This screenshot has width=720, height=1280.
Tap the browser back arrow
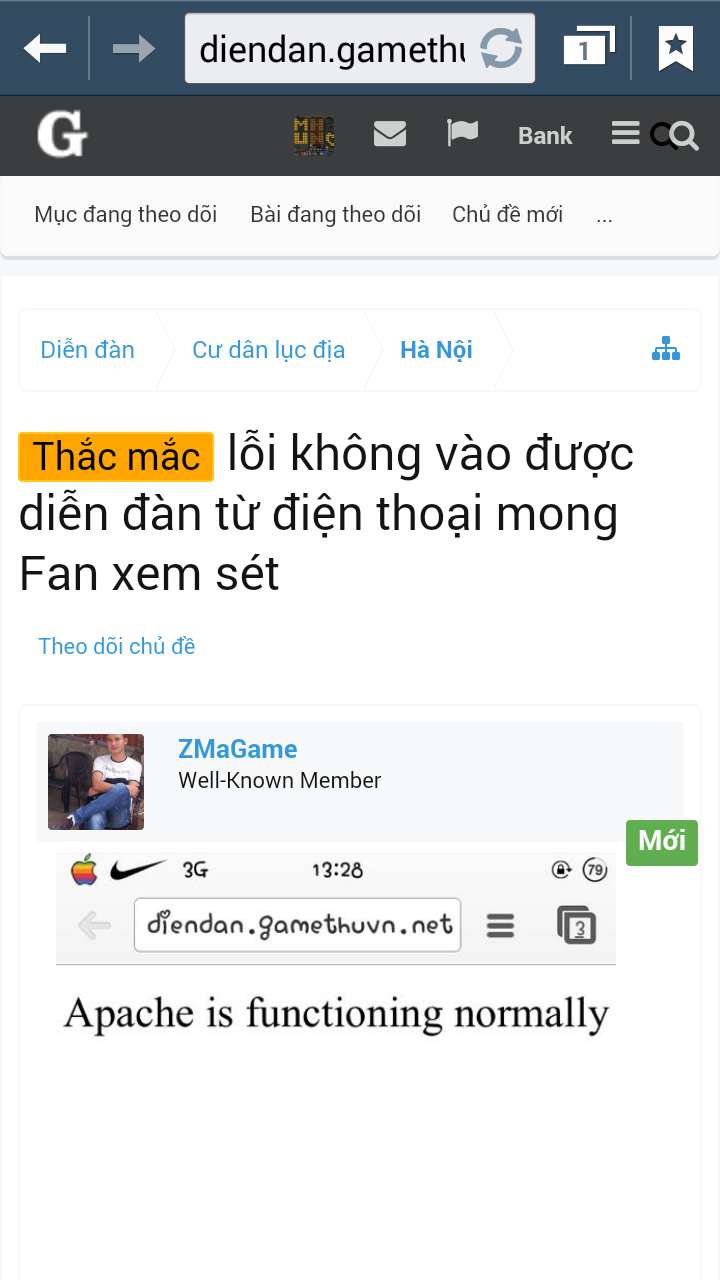point(45,47)
